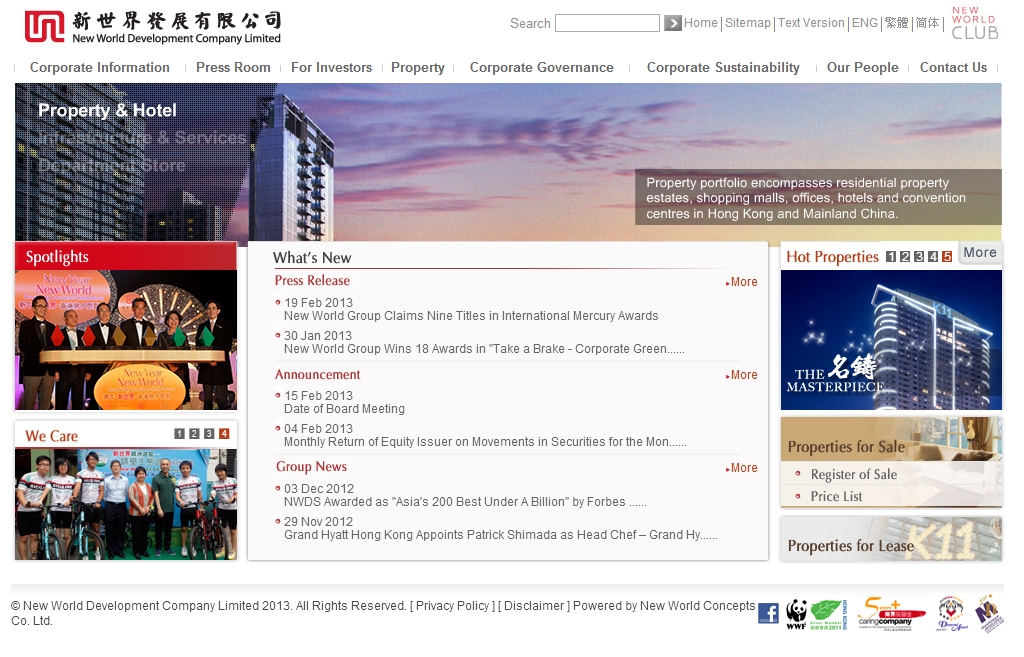Open the WWF partner logo link
1024x657 pixels.
795,613
